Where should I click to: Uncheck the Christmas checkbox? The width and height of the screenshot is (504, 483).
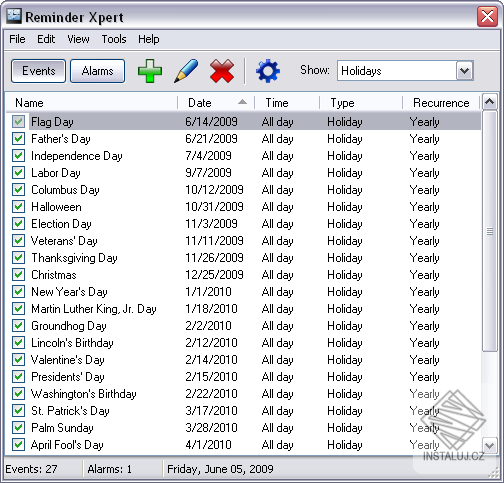coord(18,274)
